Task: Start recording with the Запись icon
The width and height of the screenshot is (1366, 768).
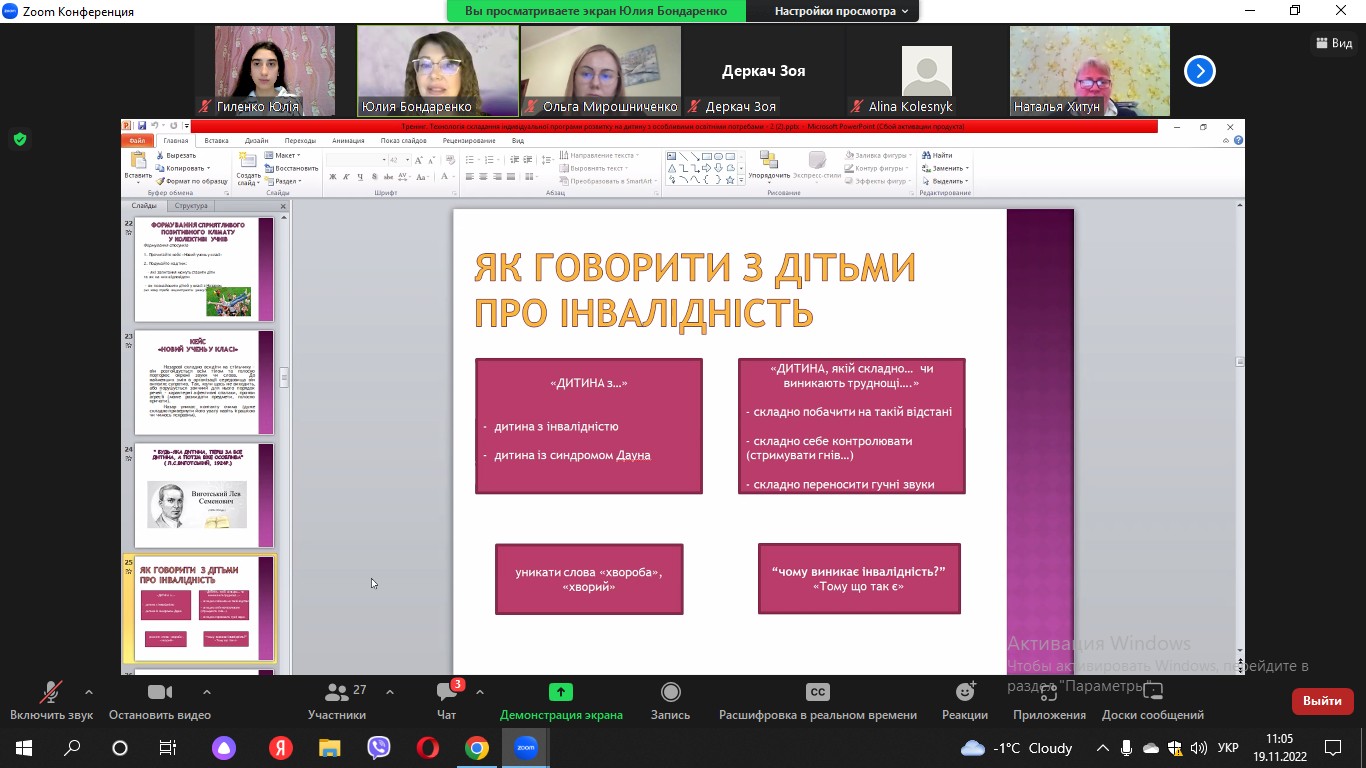Action: (670, 693)
